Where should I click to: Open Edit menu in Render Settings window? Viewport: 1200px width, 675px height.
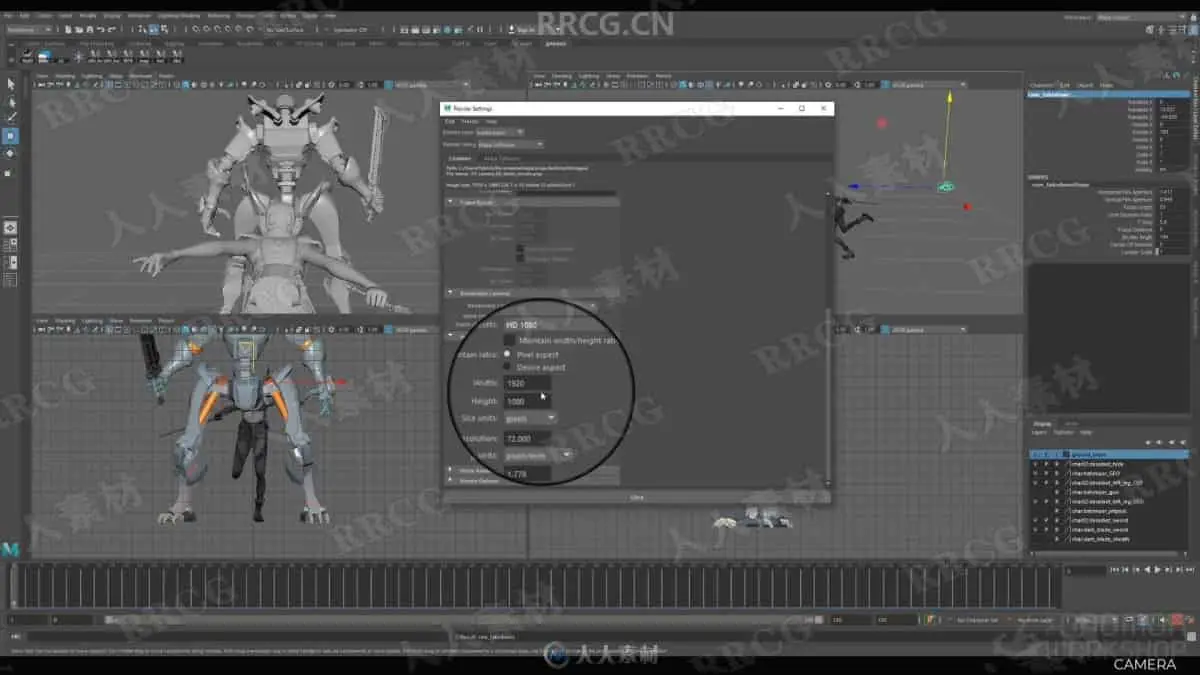click(449, 121)
